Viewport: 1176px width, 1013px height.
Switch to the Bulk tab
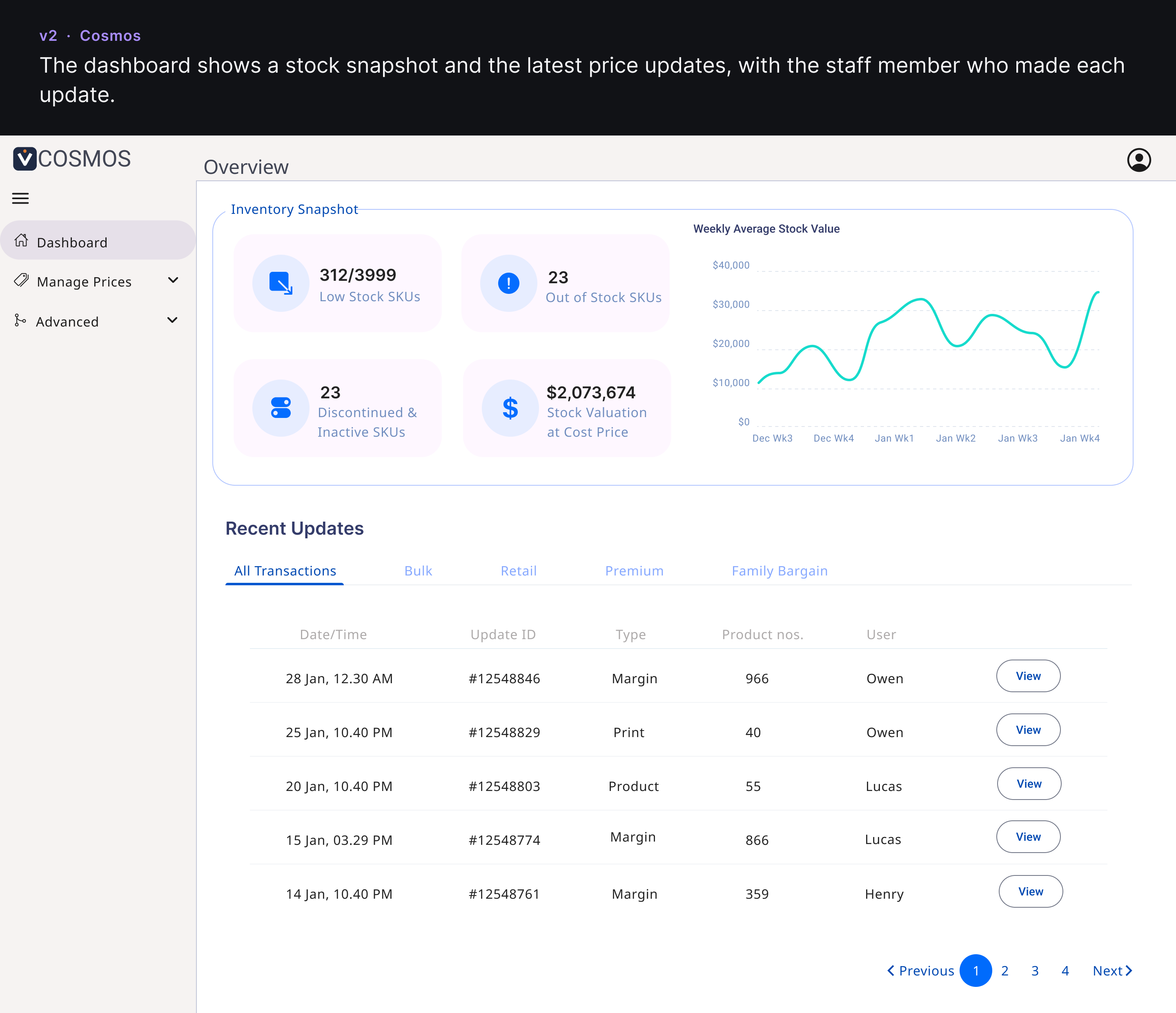point(418,571)
